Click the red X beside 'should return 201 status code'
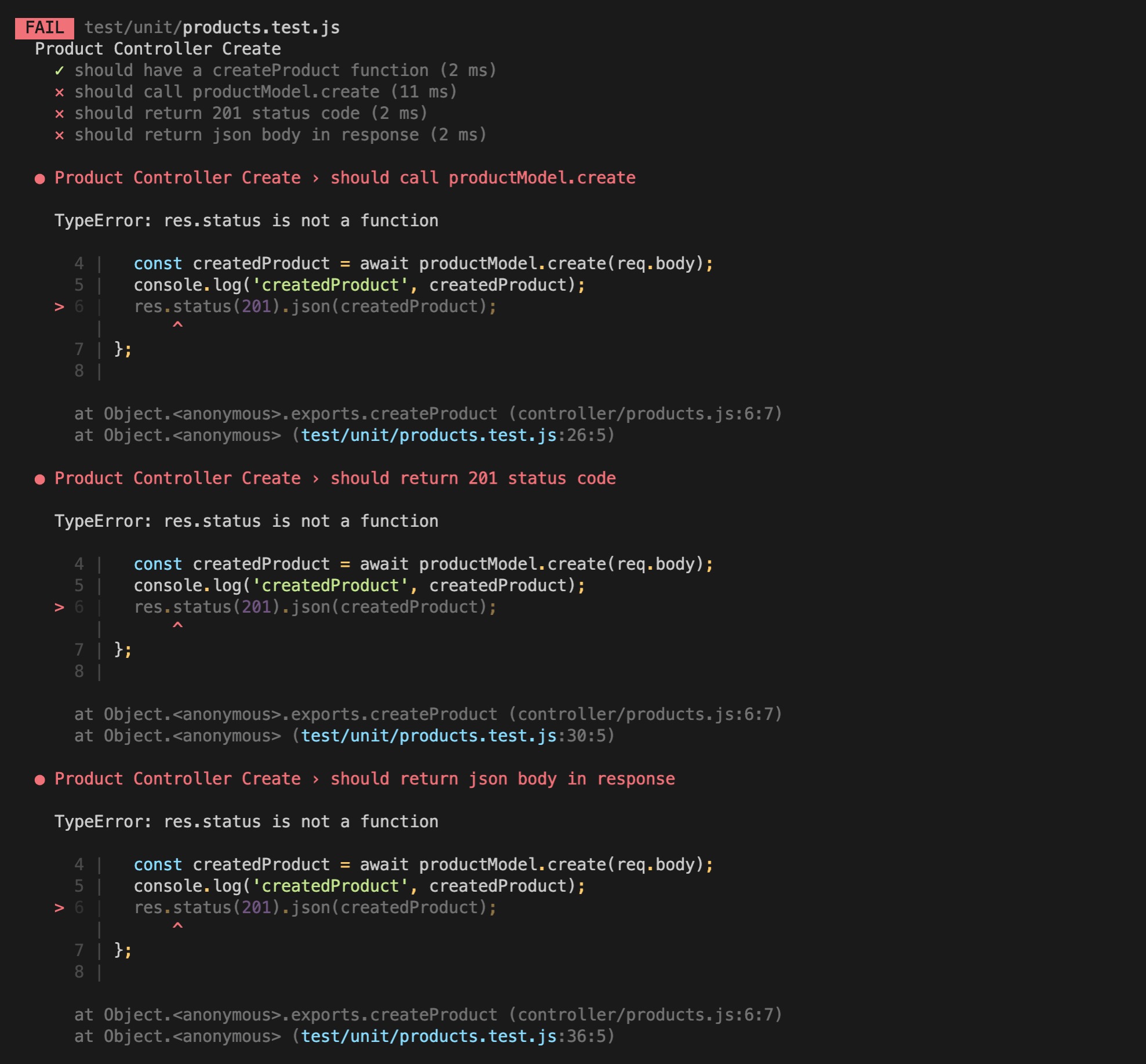The height and width of the screenshot is (1064, 1146). (59, 114)
